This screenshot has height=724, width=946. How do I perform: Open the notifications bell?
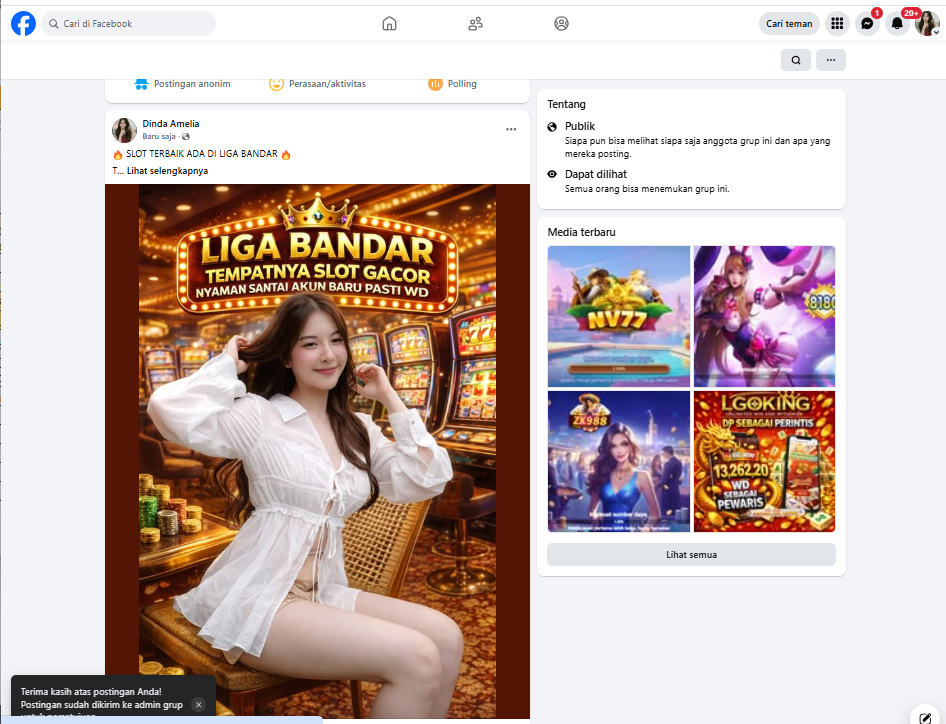click(x=897, y=24)
